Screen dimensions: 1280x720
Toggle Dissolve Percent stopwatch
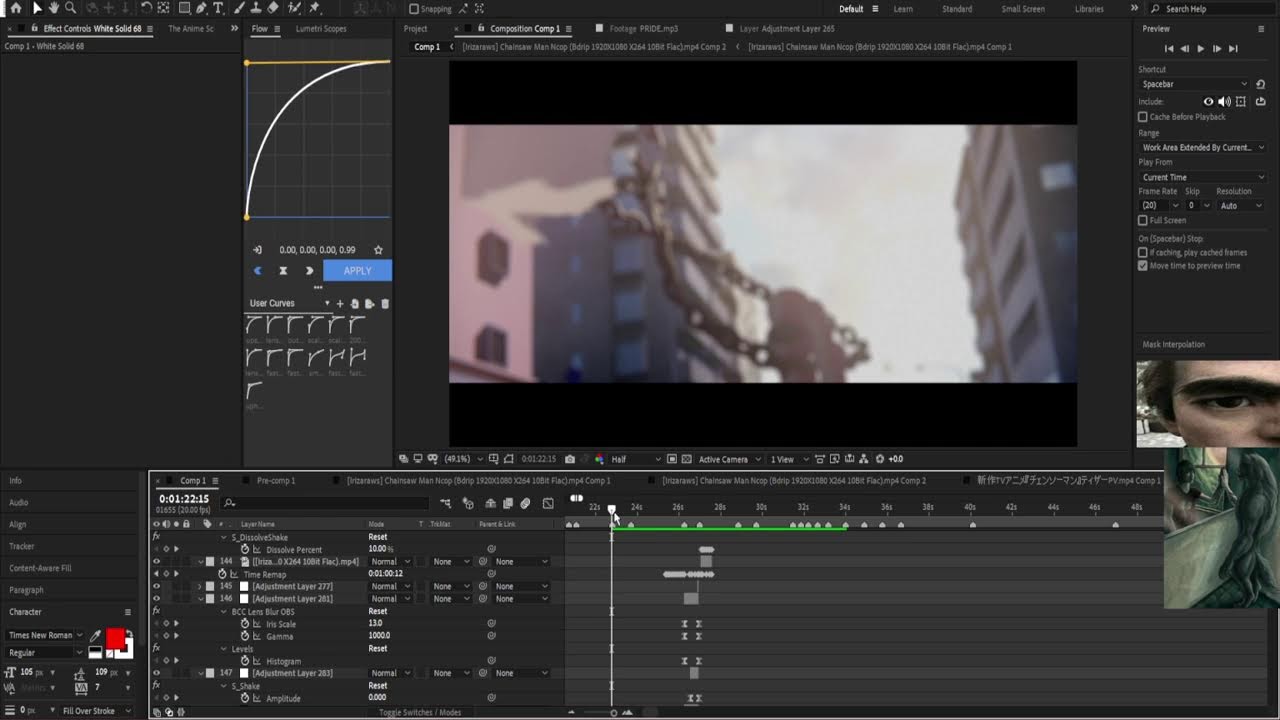(x=245, y=549)
